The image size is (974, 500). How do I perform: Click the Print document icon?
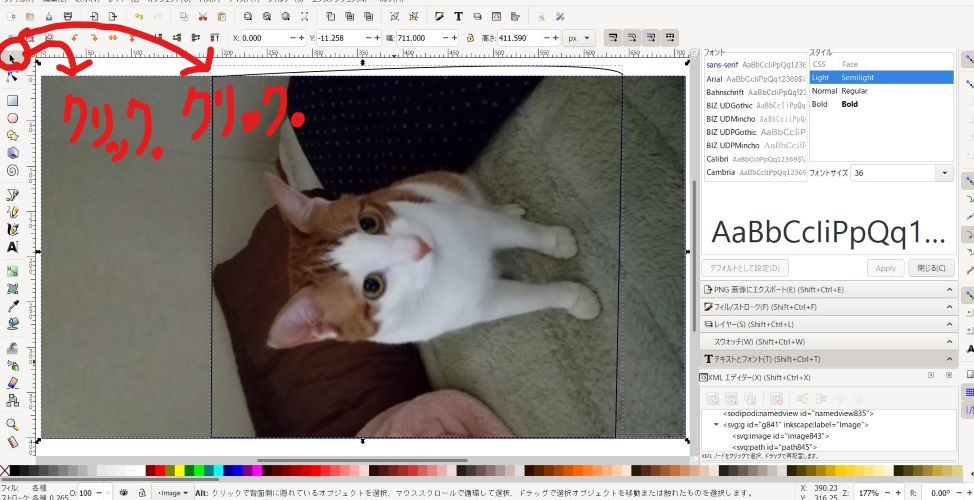point(68,17)
